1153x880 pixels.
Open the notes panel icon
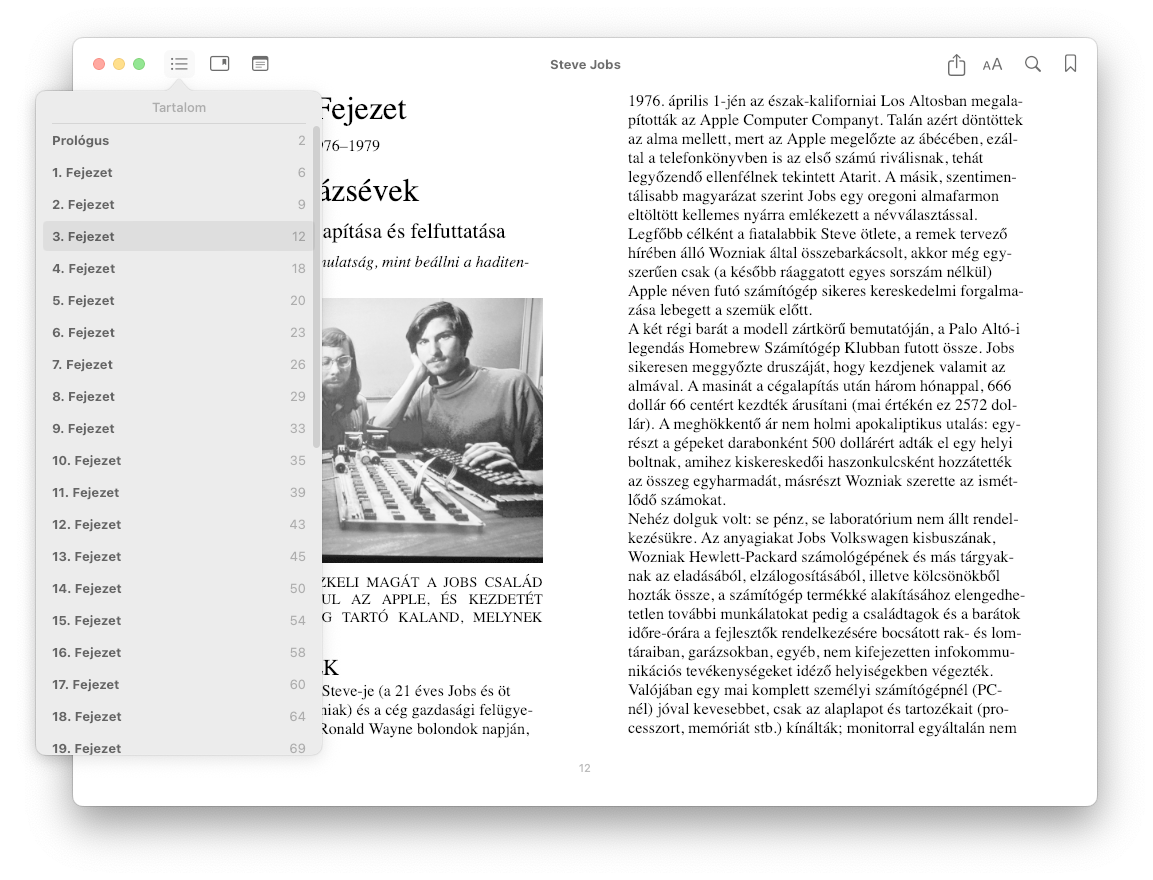pos(260,63)
